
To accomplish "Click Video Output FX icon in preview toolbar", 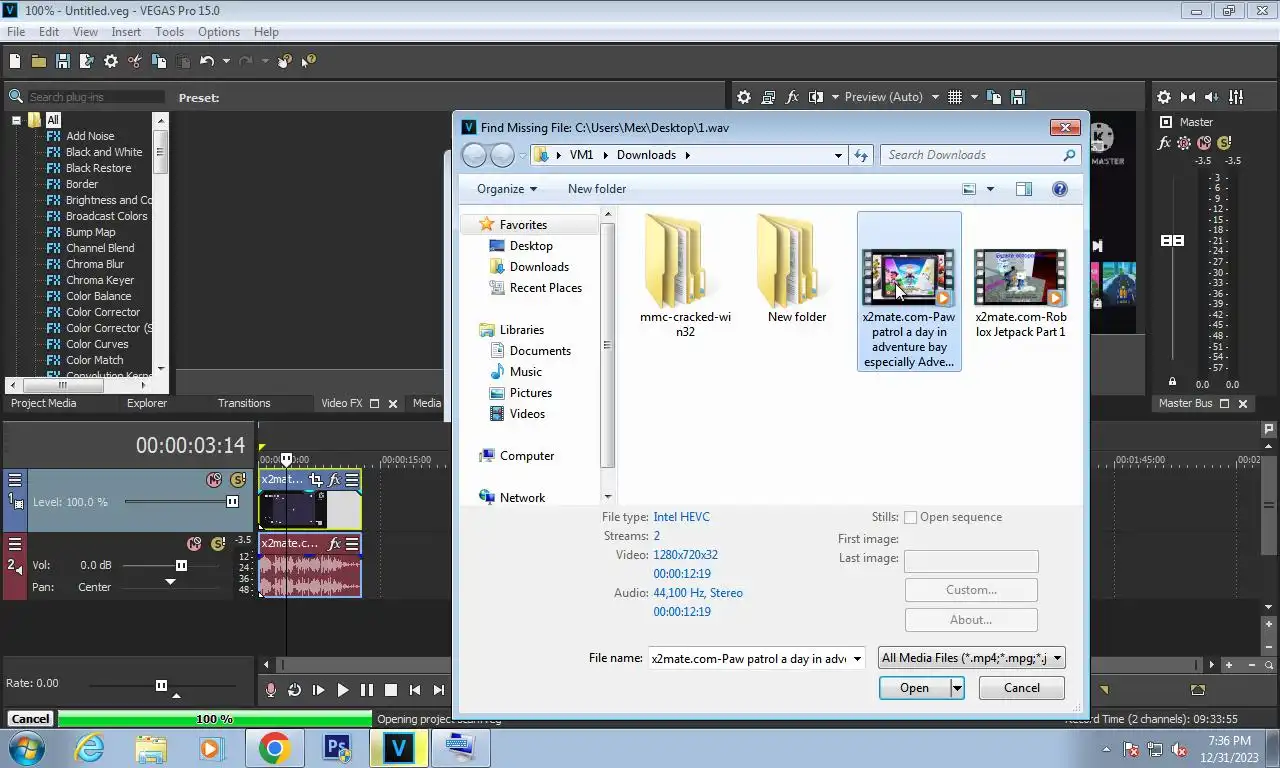I will pos(793,97).
